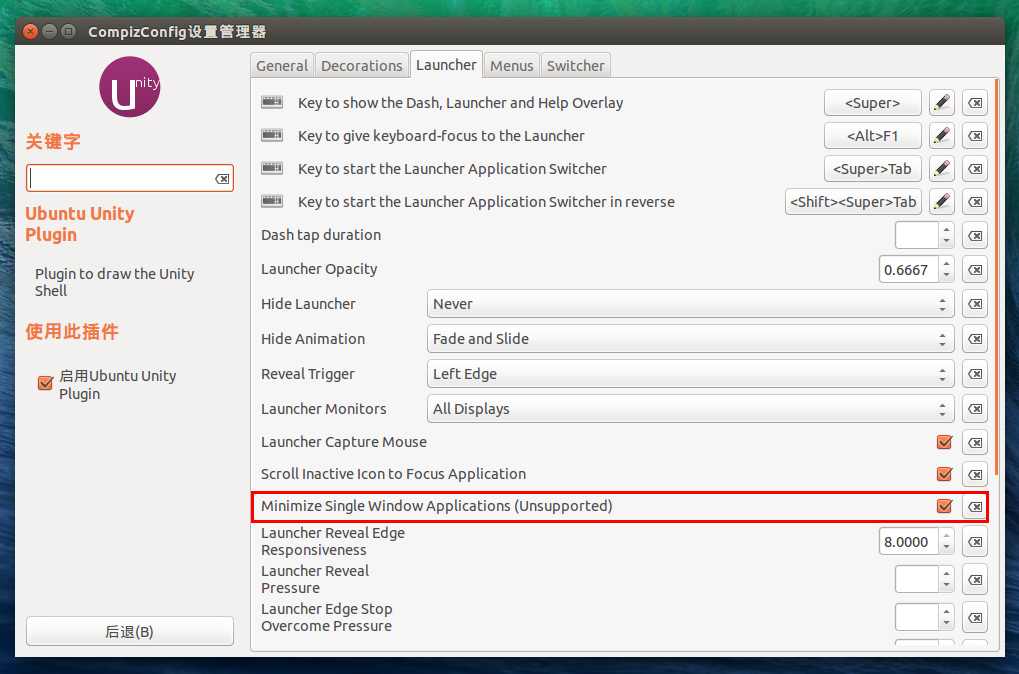Click pencil icon beside the Super Tab shortcut
This screenshot has height=674, width=1019.
(x=942, y=169)
